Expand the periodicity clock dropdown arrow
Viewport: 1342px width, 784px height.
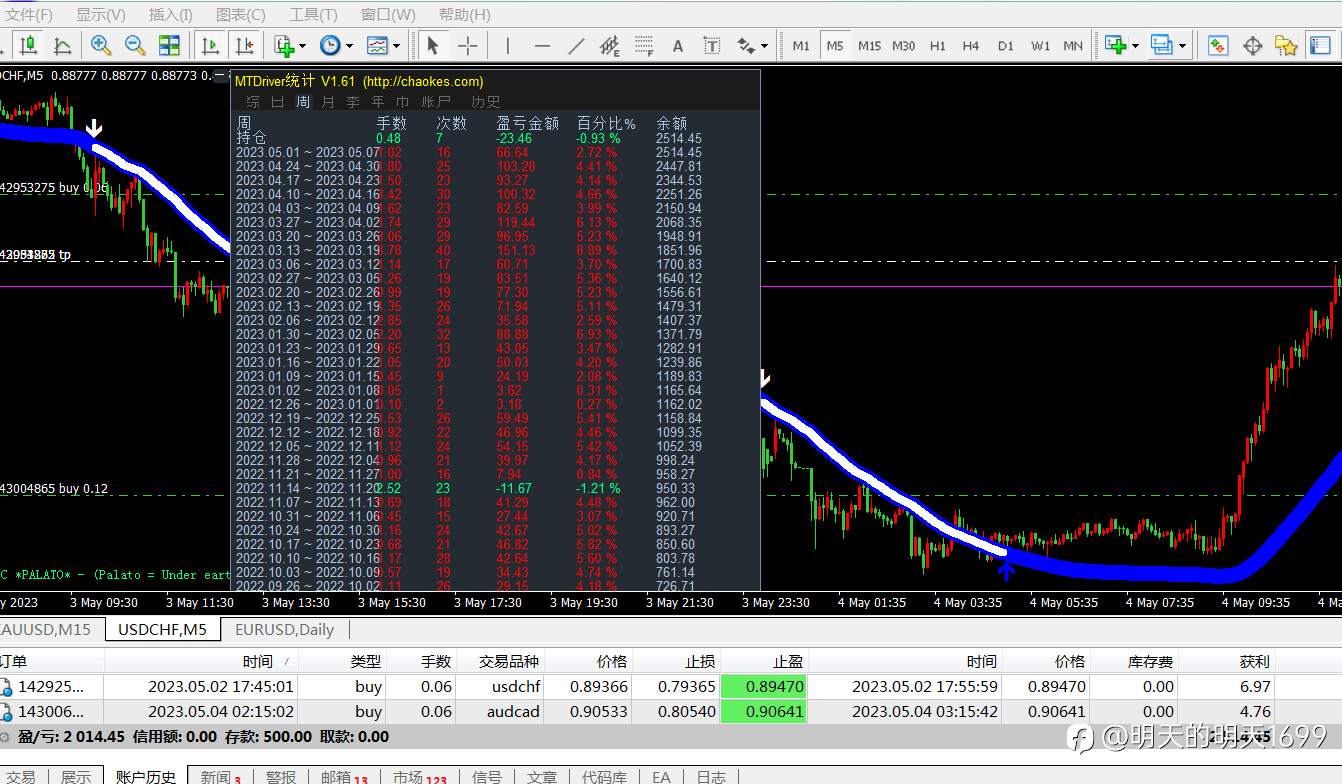click(x=349, y=46)
